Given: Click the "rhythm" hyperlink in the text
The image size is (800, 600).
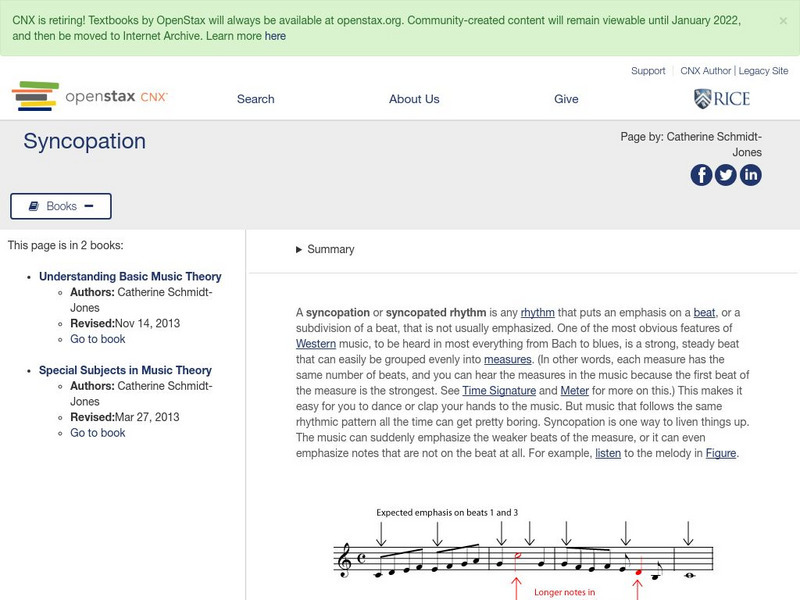Looking at the screenshot, I should pyautogui.click(x=537, y=313).
